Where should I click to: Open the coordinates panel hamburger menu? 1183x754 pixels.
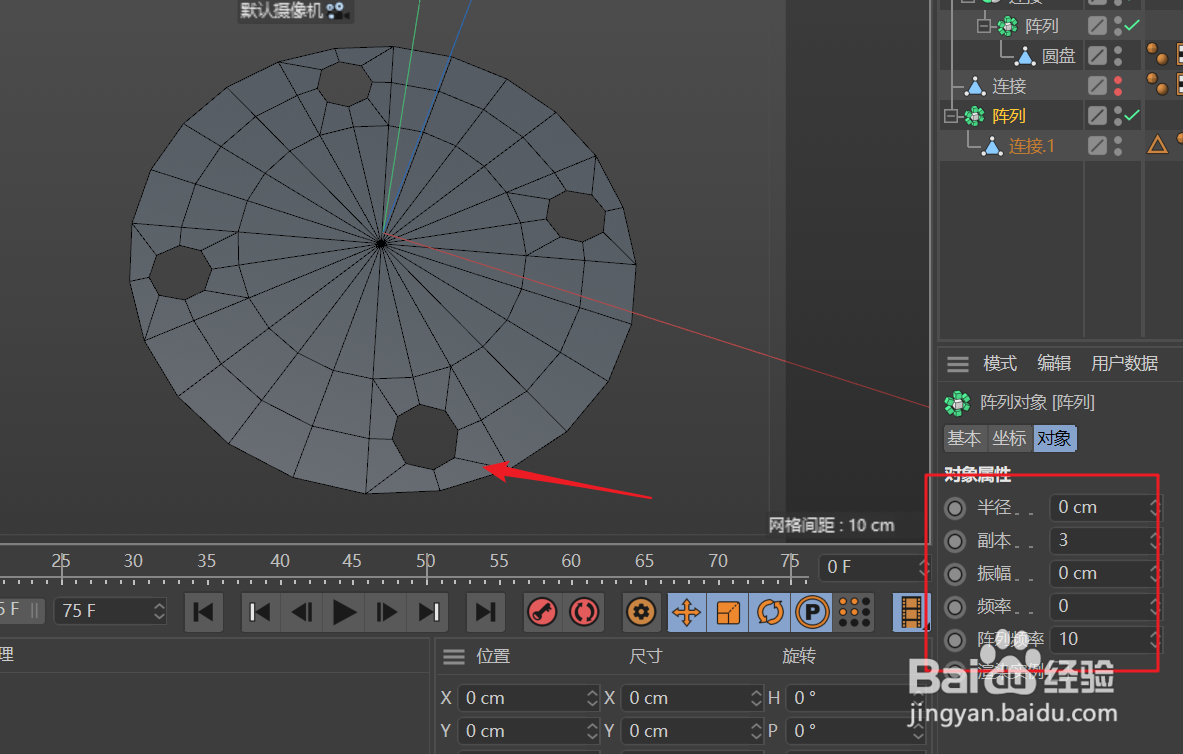point(454,657)
